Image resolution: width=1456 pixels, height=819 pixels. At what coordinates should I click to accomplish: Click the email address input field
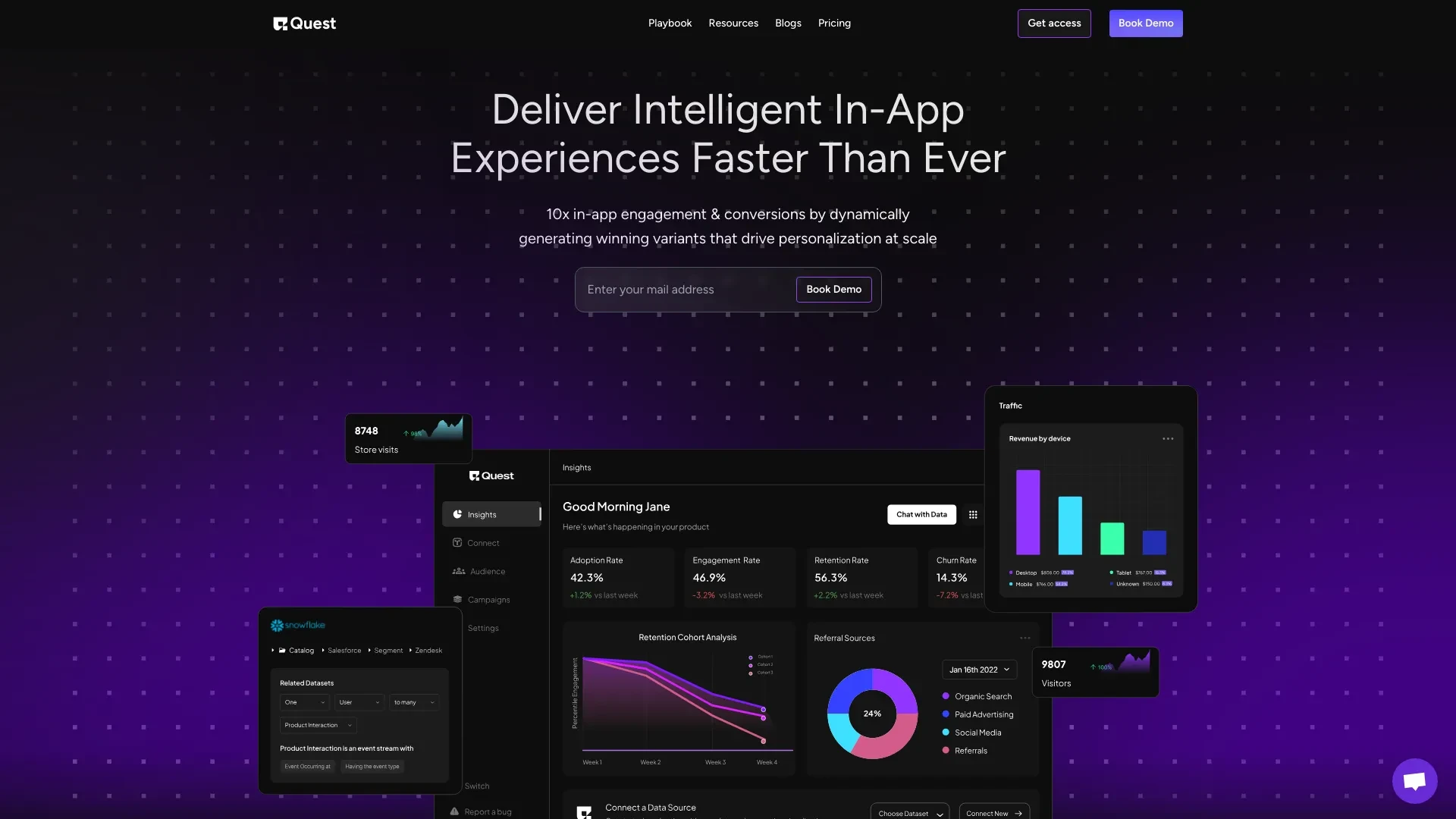[686, 289]
